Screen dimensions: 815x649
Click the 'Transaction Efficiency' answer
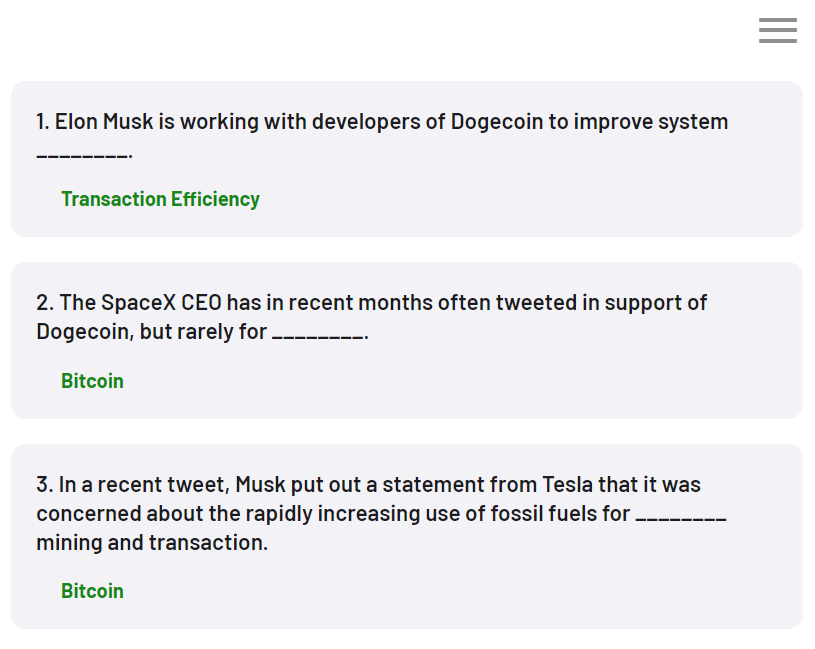point(161,199)
